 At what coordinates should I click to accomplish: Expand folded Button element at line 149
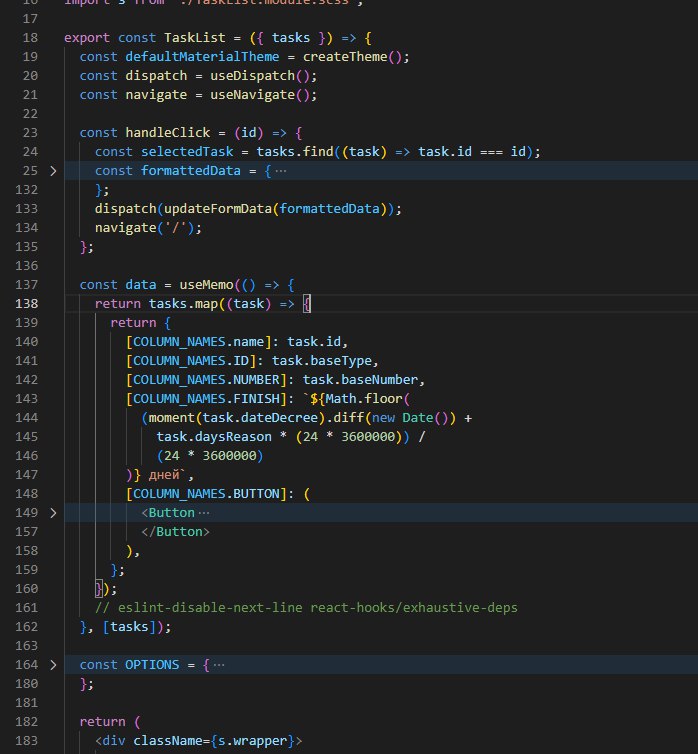(x=53, y=513)
